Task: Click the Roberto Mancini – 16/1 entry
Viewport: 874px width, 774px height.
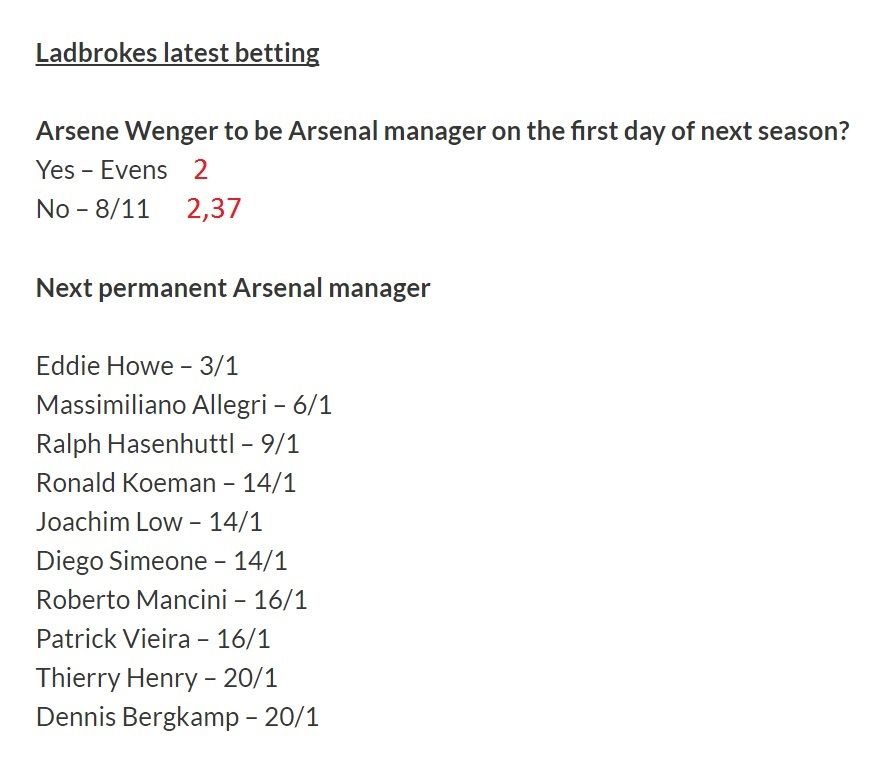Action: (172, 600)
